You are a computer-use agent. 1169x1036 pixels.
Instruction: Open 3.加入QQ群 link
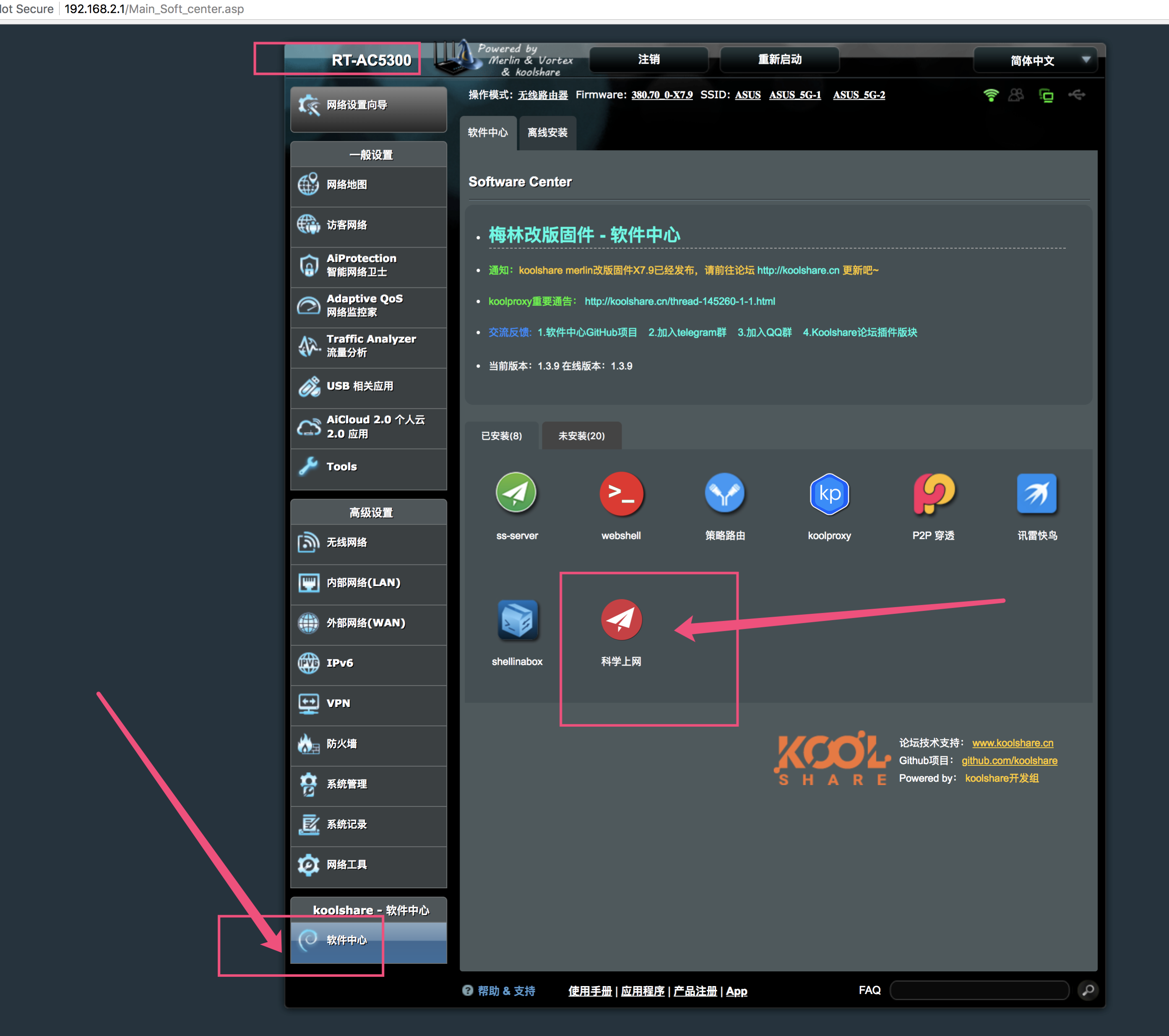764,332
